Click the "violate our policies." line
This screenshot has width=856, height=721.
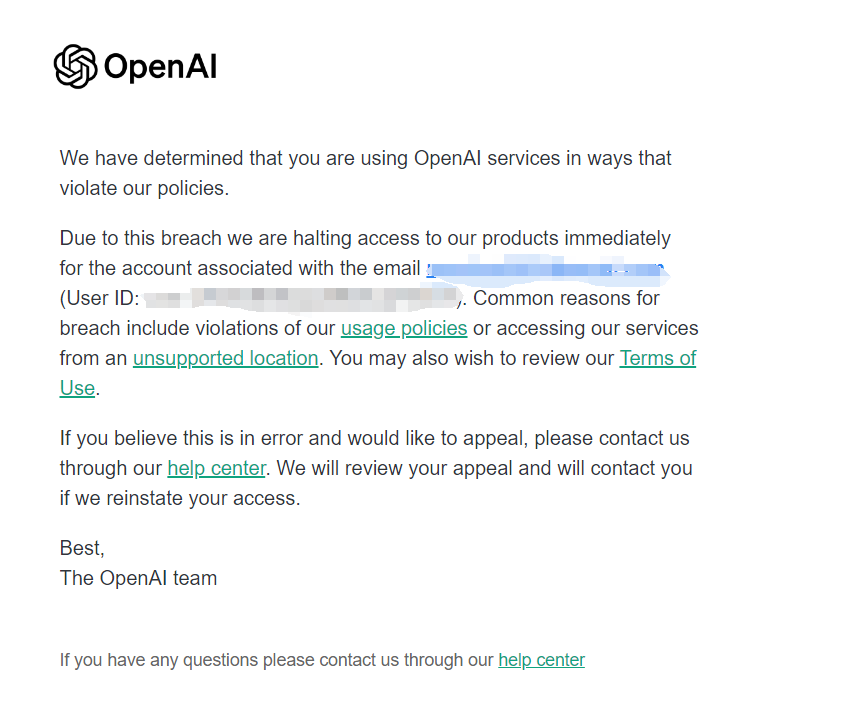[x=144, y=188]
